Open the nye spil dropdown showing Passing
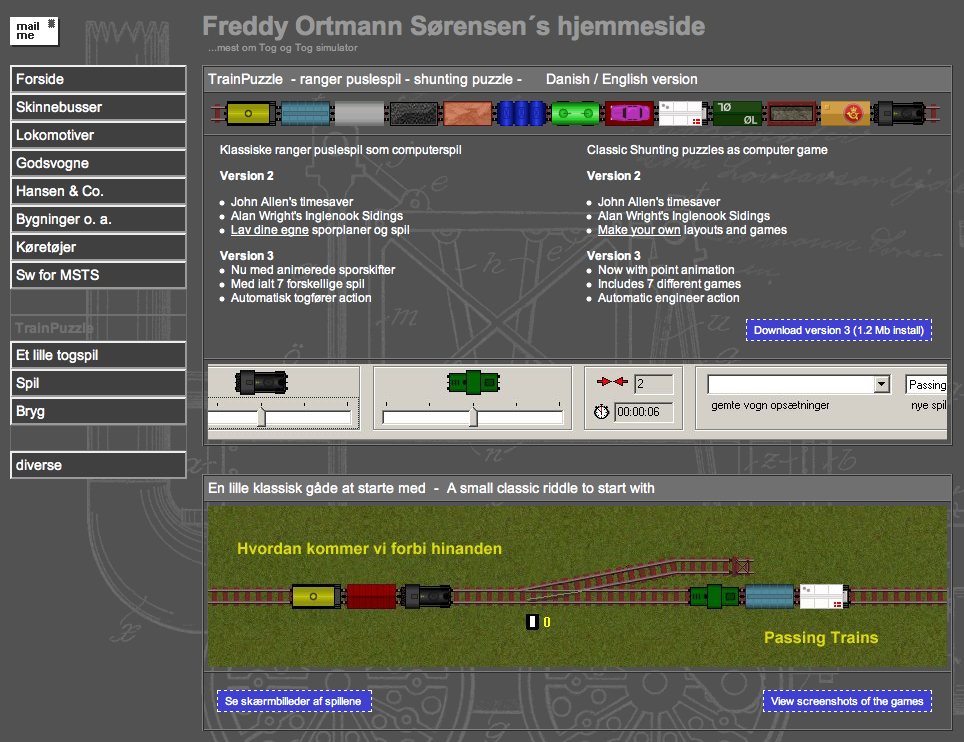This screenshot has height=742, width=964. (927, 385)
